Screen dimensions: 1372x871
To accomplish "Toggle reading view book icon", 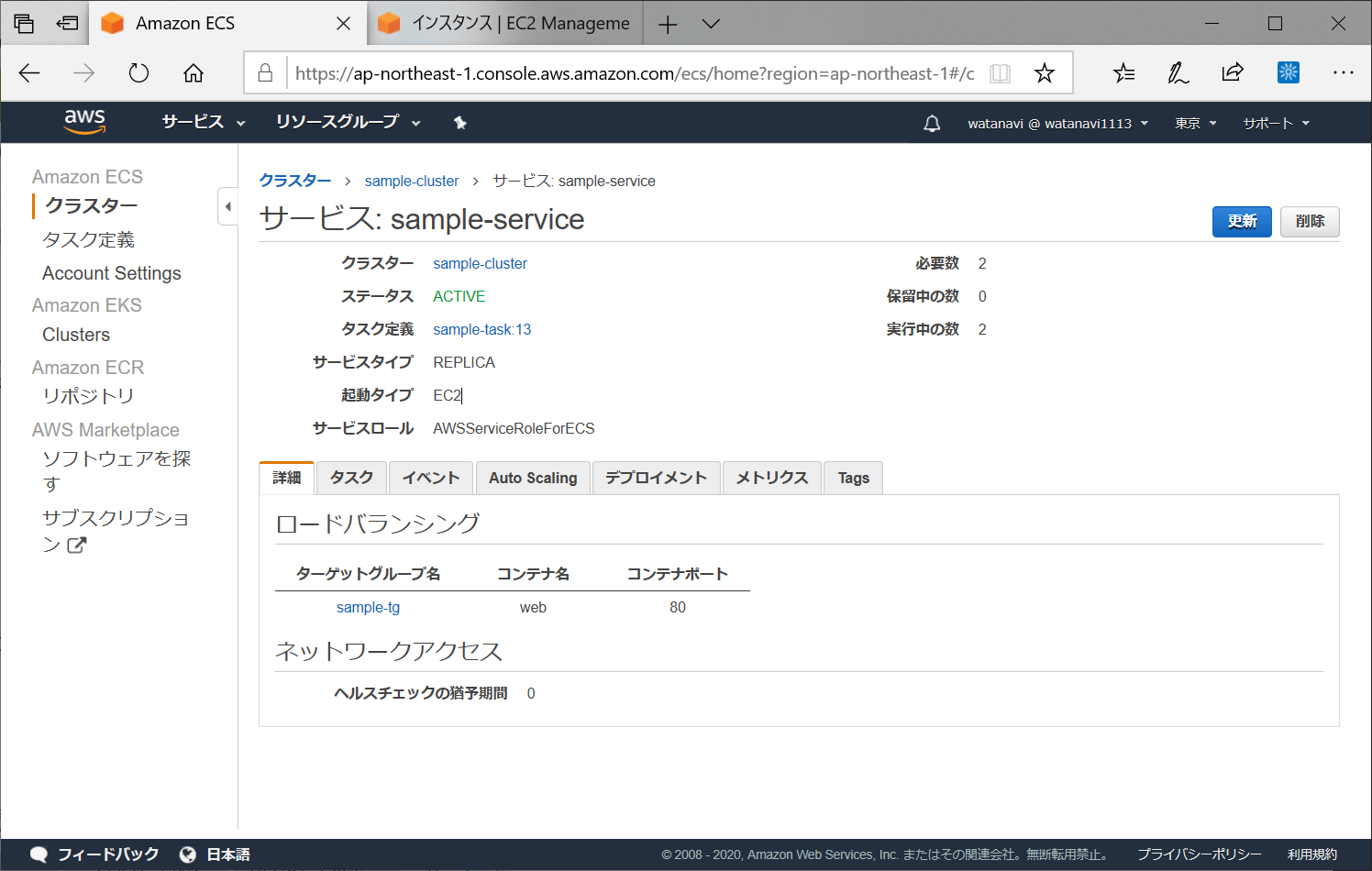I will pos(1001,73).
